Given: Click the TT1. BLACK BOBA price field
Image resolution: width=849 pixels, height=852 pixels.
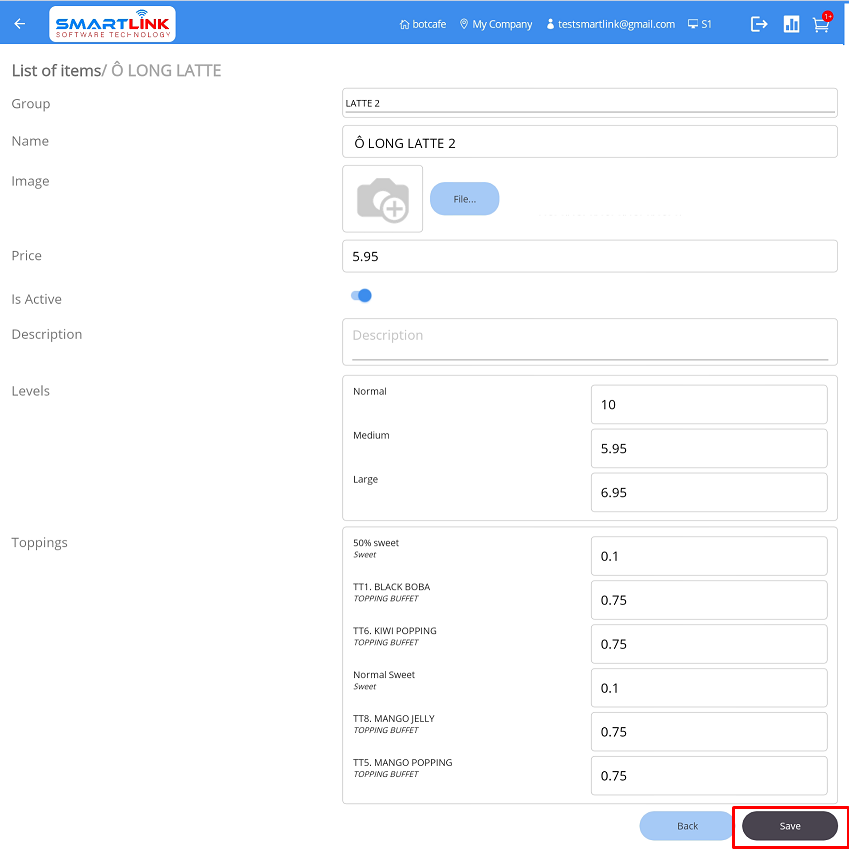Looking at the screenshot, I should (x=709, y=600).
